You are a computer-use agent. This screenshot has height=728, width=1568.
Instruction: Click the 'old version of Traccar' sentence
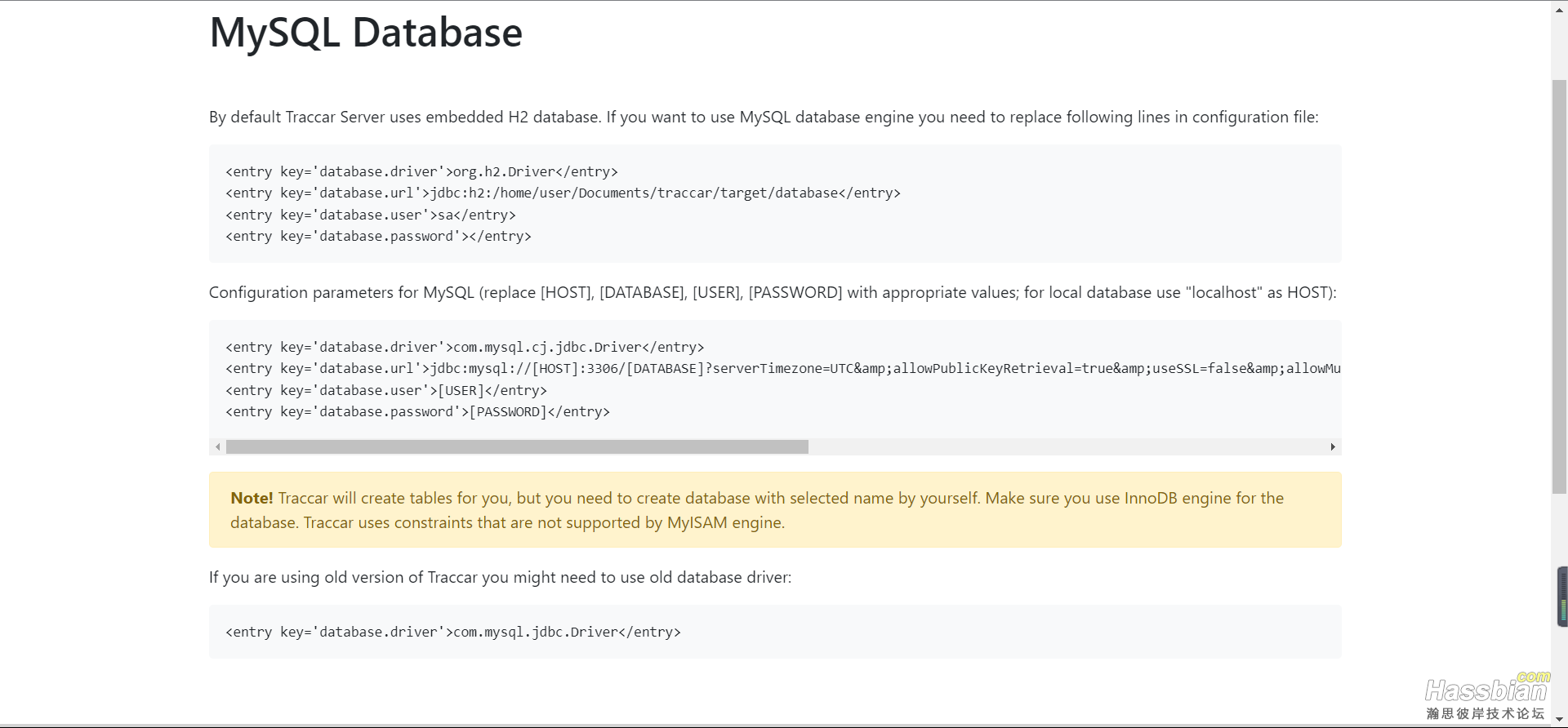pos(500,577)
